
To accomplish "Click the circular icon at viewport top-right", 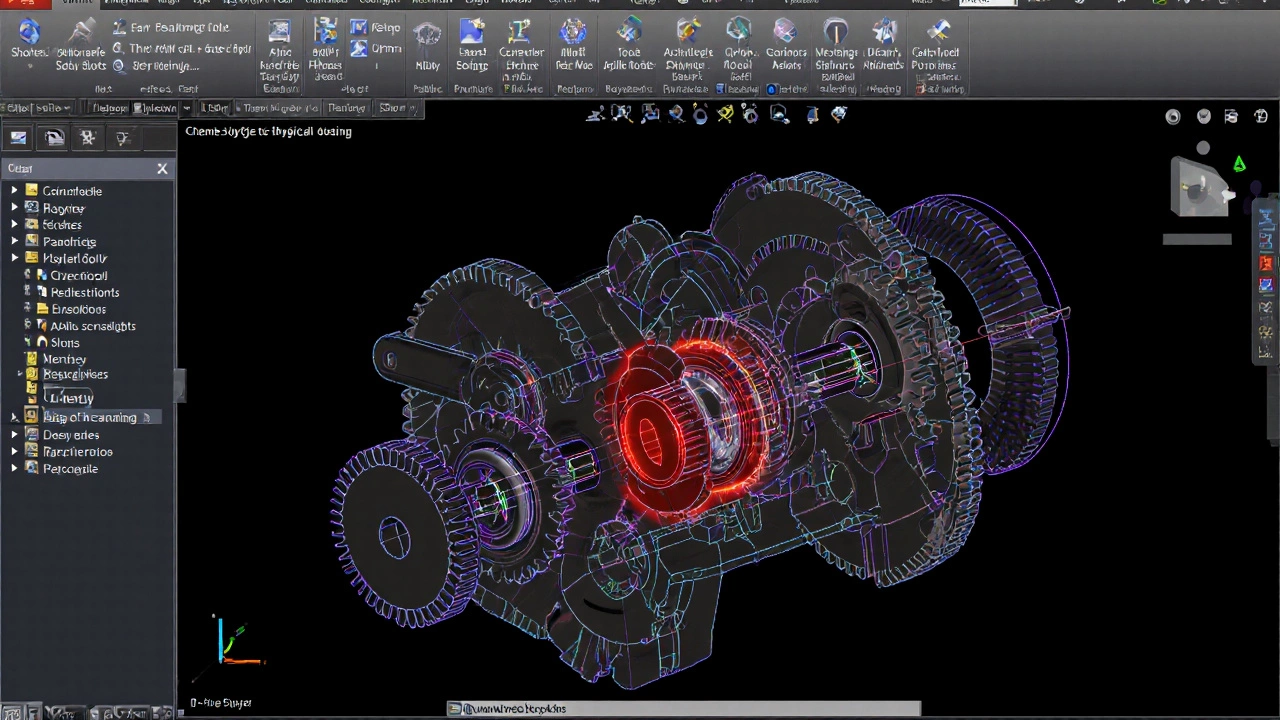I will [1173, 117].
